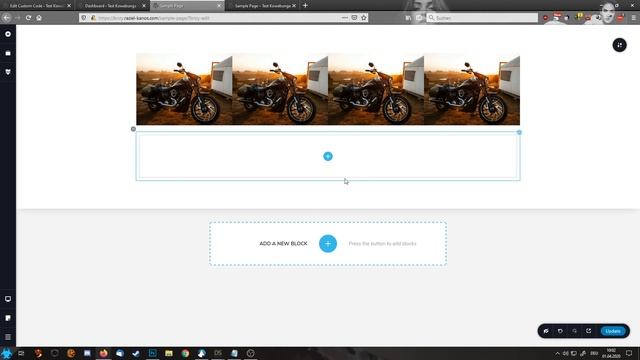Image resolution: width=640 pixels, height=360 pixels.
Task: Open Firefox from the taskbar
Action: pyautogui.click(x=103, y=353)
